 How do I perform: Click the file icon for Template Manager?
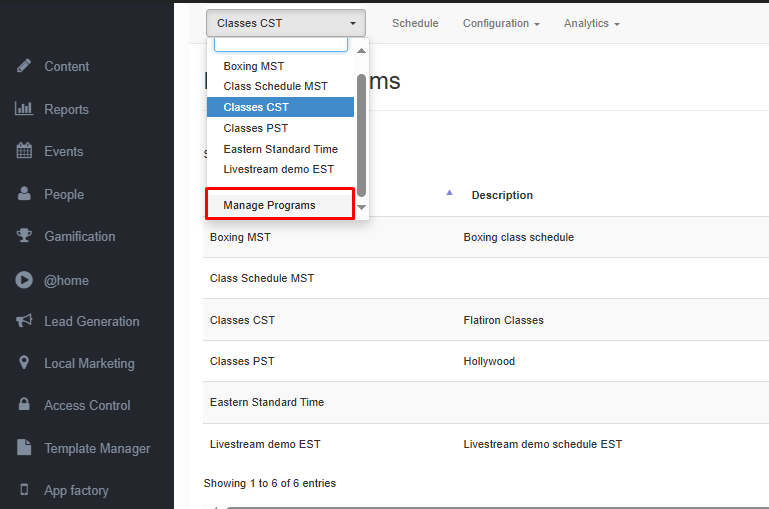[x=24, y=448]
